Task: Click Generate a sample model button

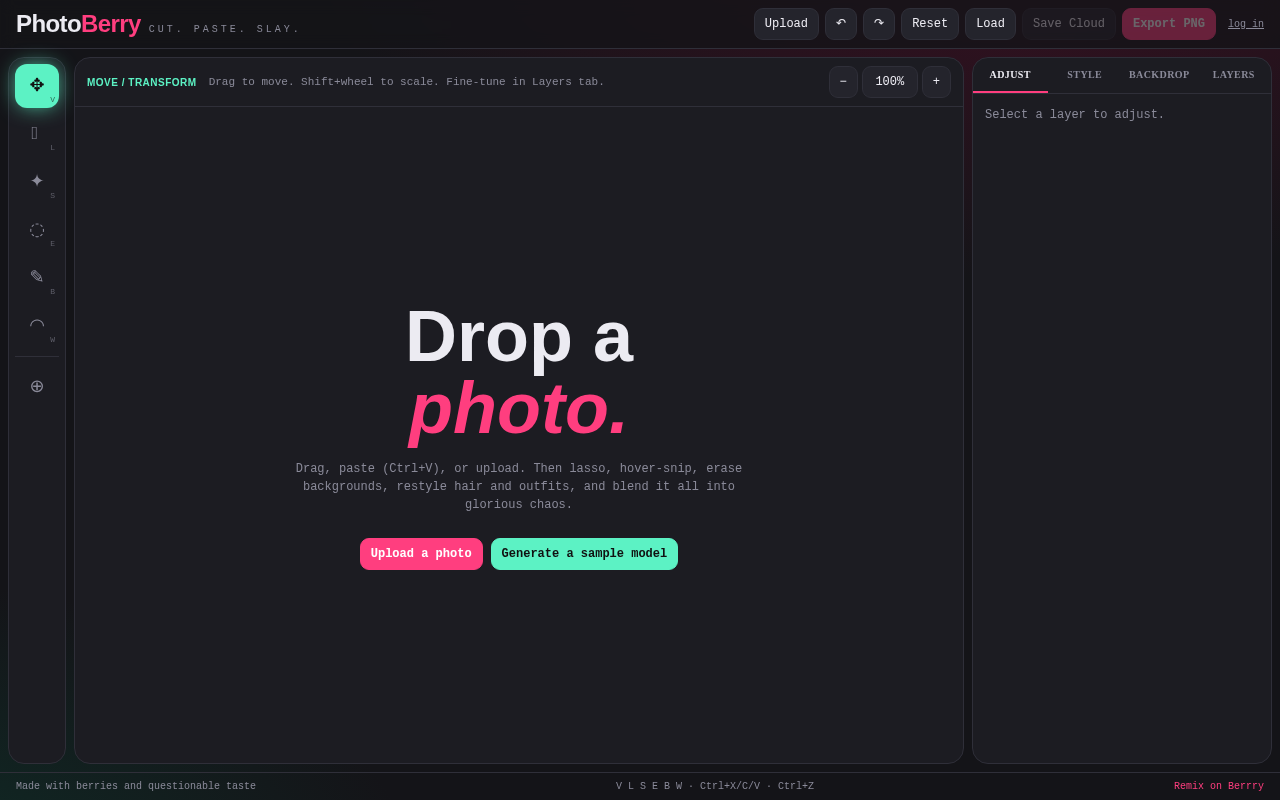Action: coord(584,554)
